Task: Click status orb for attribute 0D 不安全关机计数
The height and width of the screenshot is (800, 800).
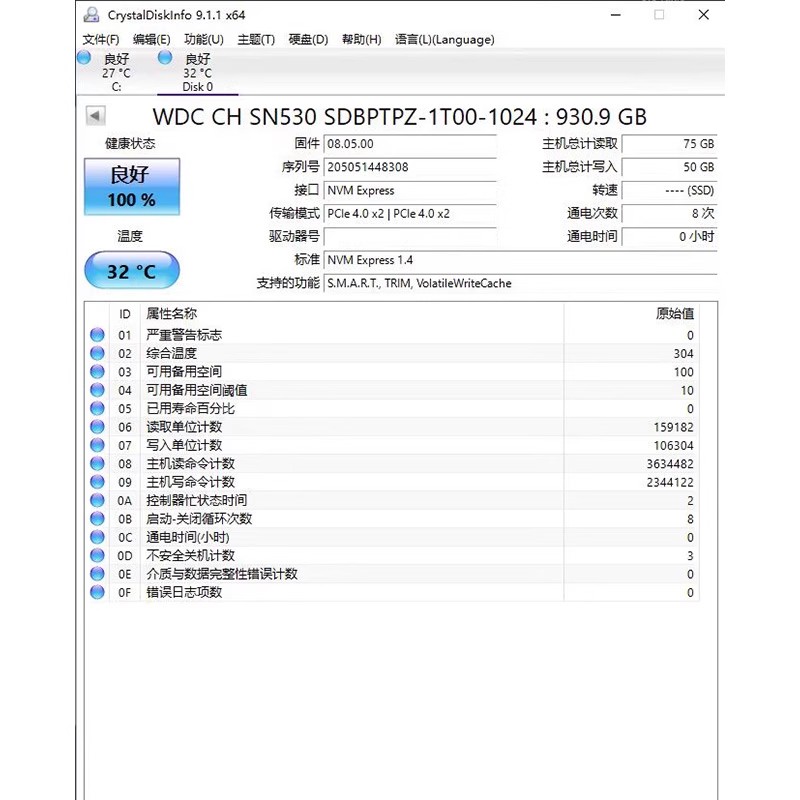Action: 97,555
